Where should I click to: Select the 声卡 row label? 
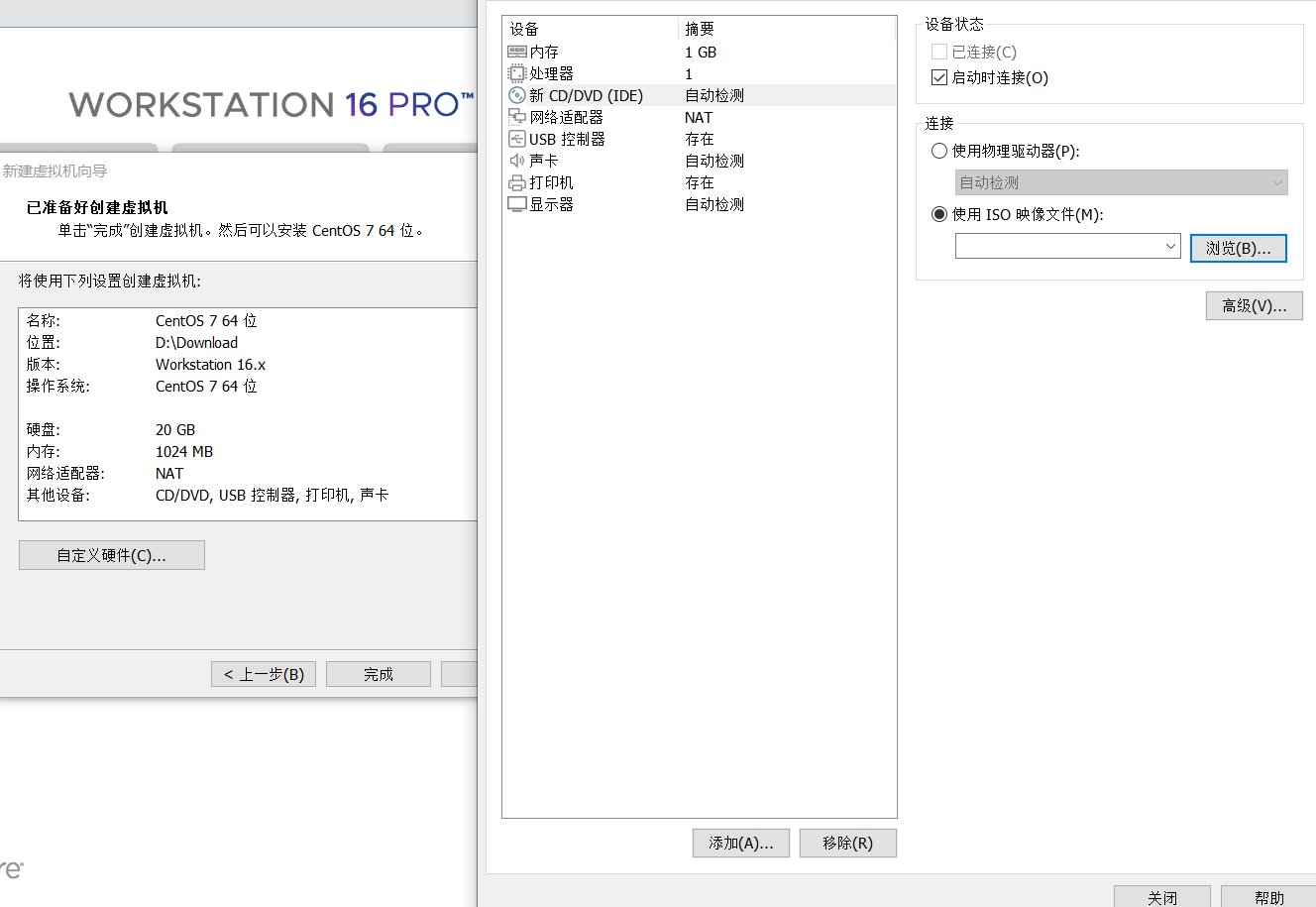click(544, 161)
